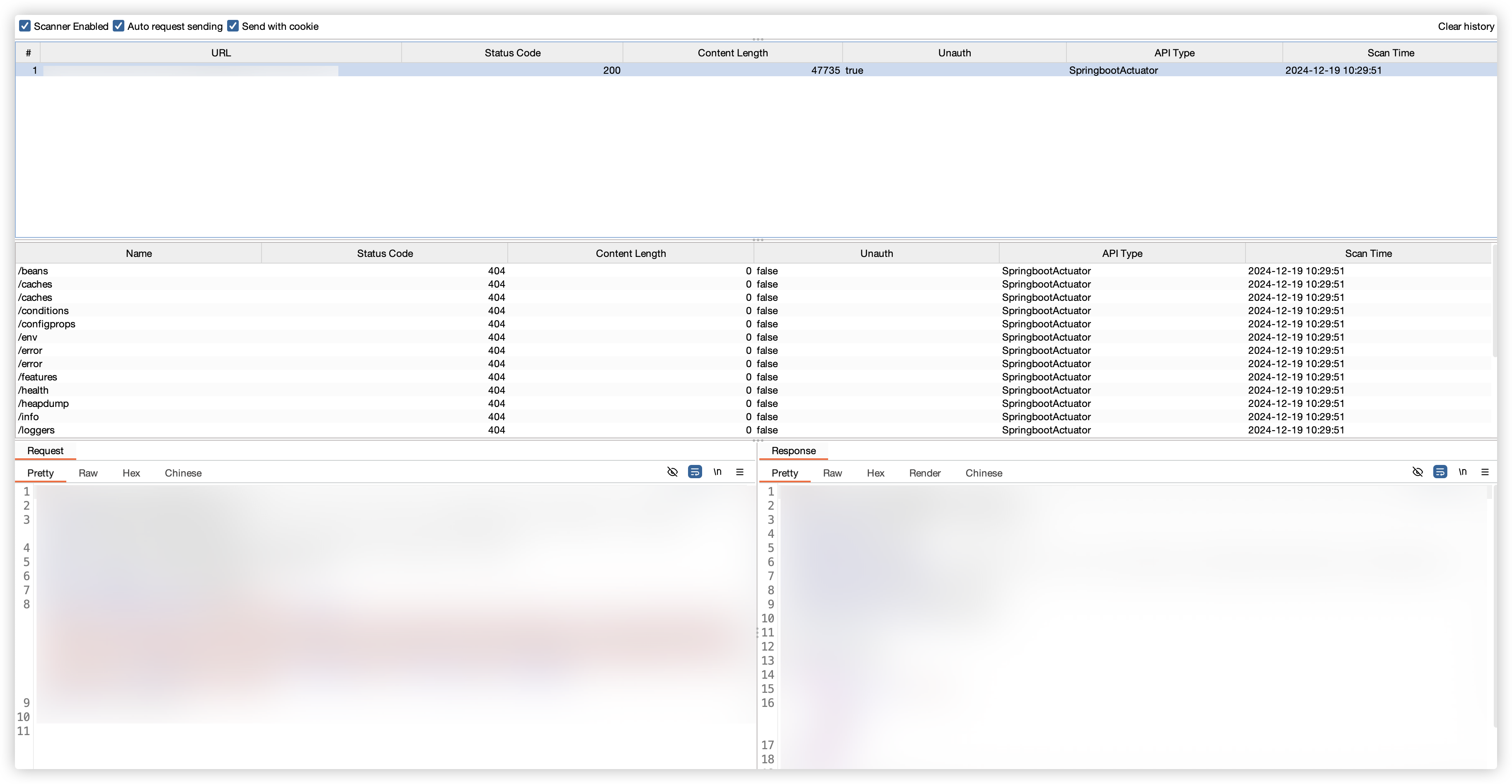Uncheck the Scanner Enabled checkbox

pyautogui.click(x=24, y=26)
